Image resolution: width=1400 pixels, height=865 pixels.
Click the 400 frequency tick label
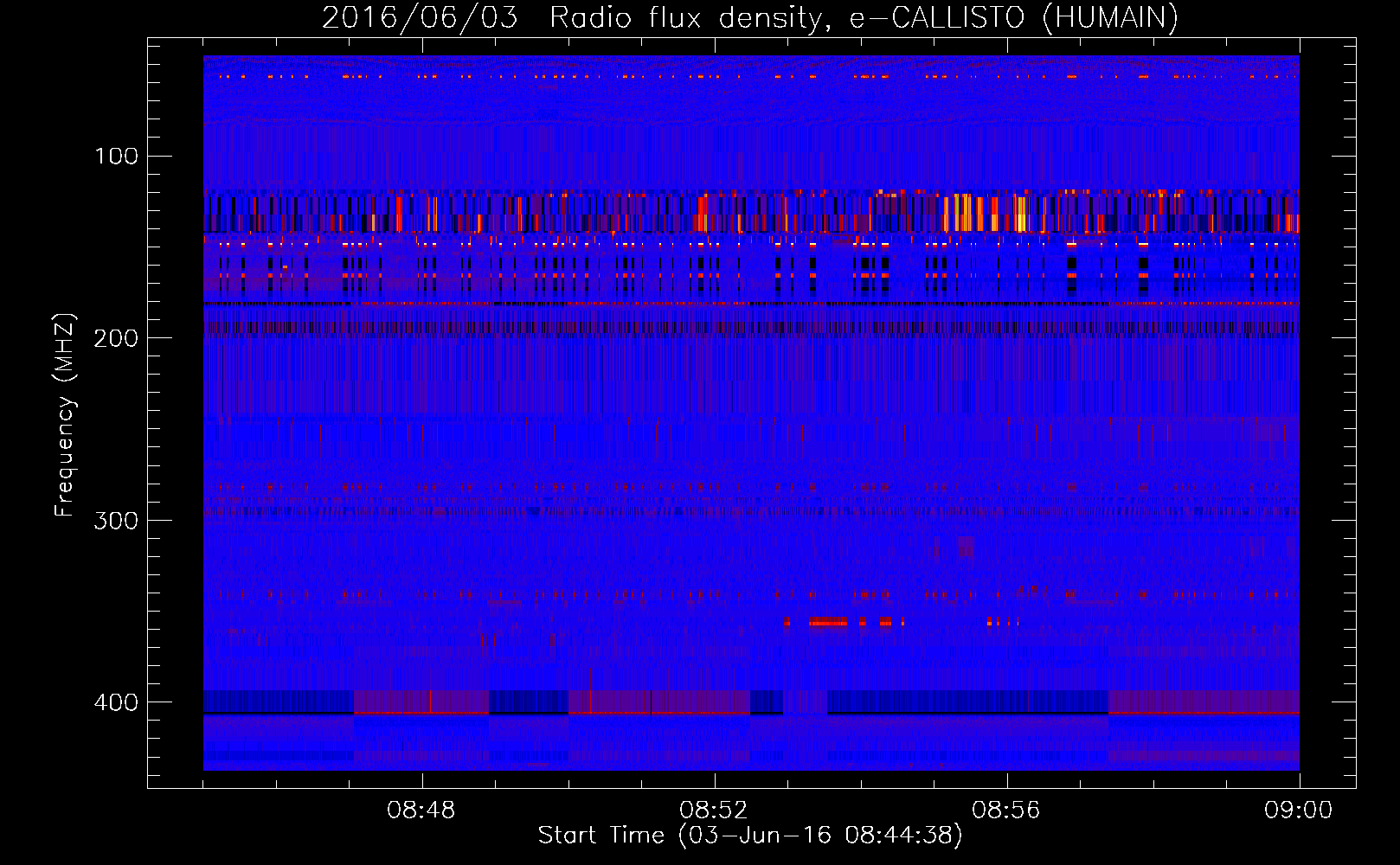click(x=117, y=702)
